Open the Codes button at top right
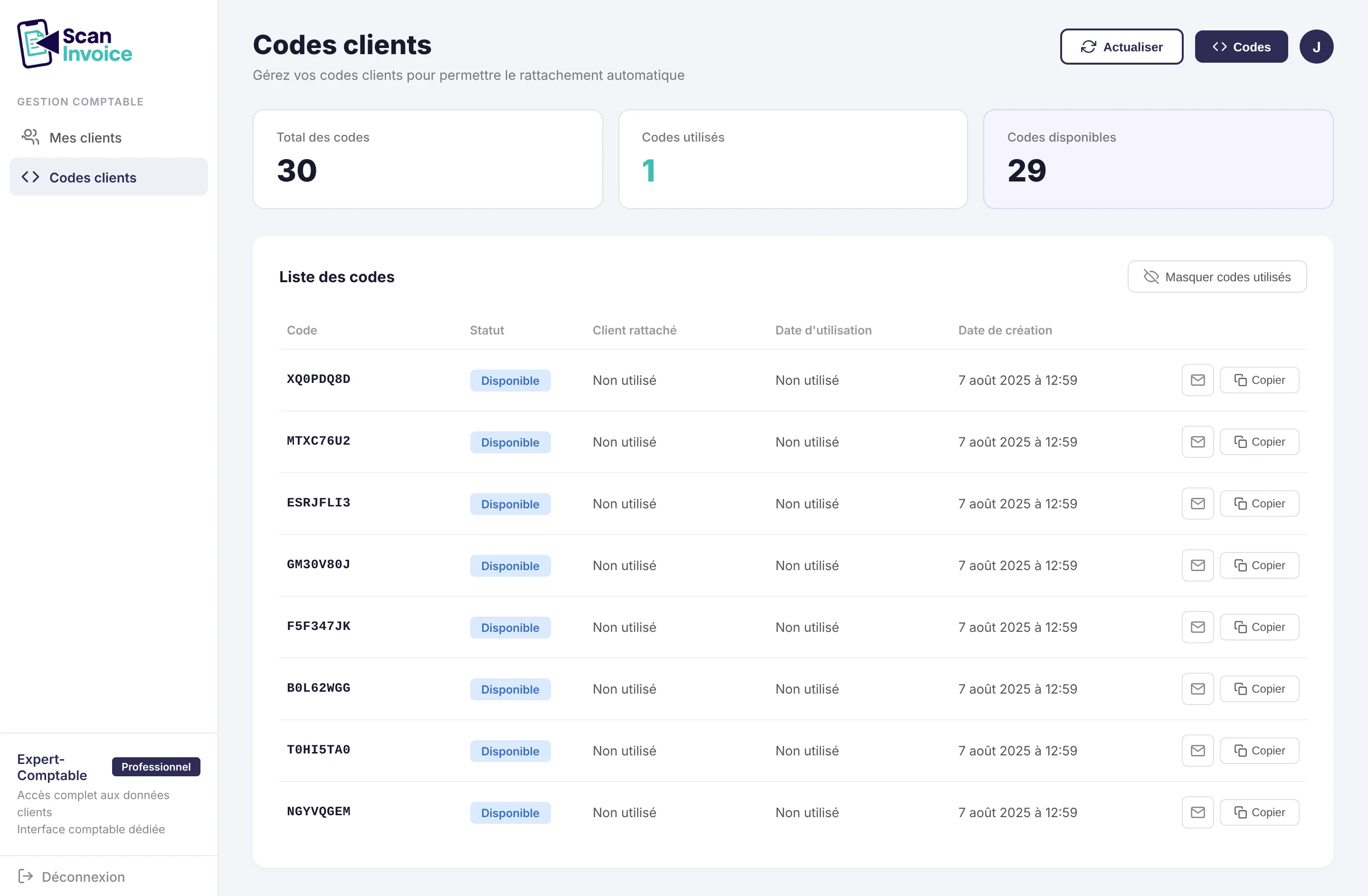1368x896 pixels. 1240,46
